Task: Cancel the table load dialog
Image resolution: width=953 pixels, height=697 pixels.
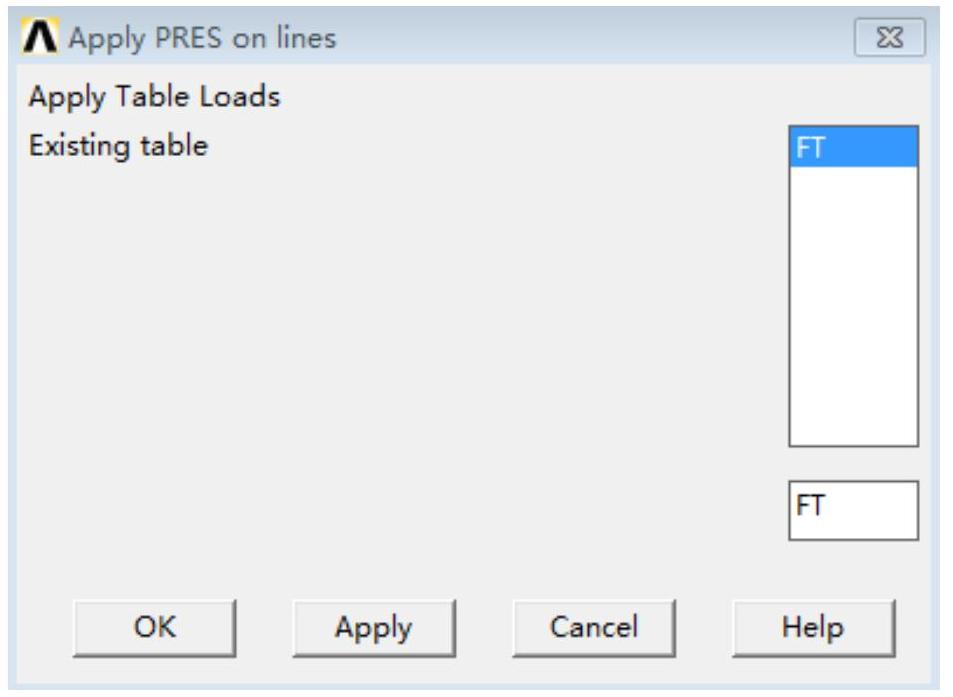Action: [x=593, y=627]
